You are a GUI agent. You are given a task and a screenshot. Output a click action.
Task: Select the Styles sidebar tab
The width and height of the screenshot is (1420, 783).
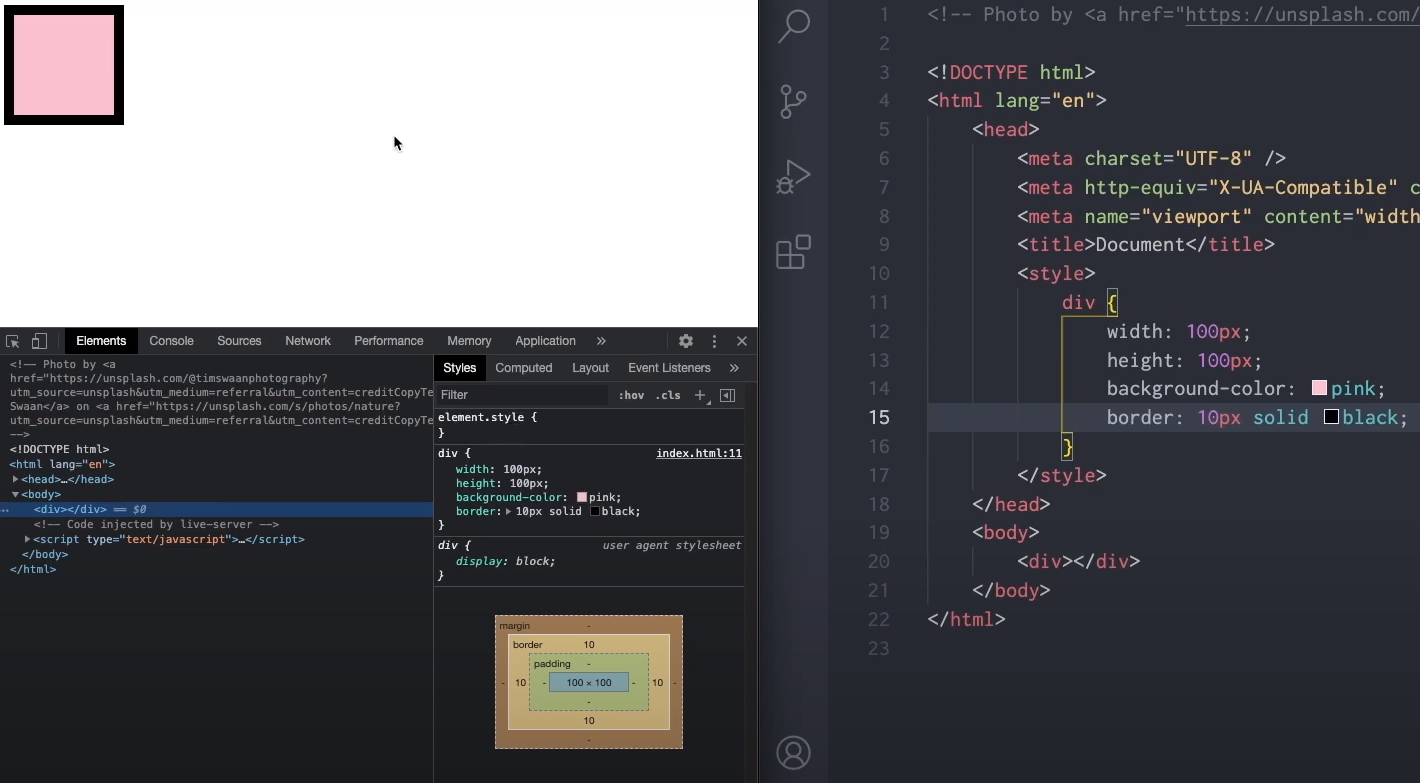tap(460, 368)
